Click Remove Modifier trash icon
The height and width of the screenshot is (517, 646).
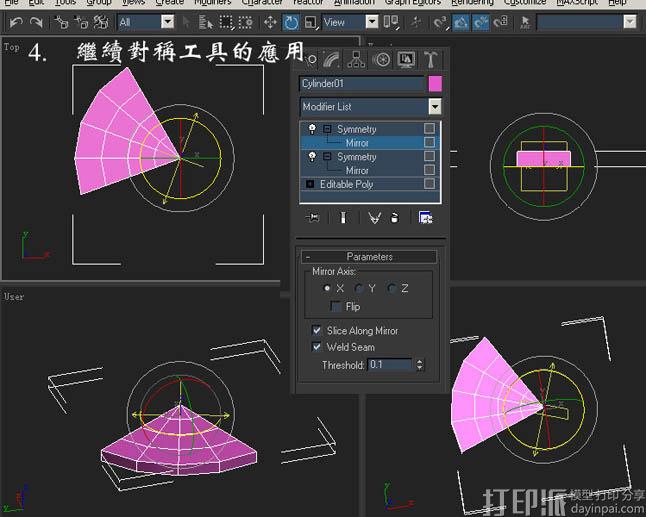point(395,217)
